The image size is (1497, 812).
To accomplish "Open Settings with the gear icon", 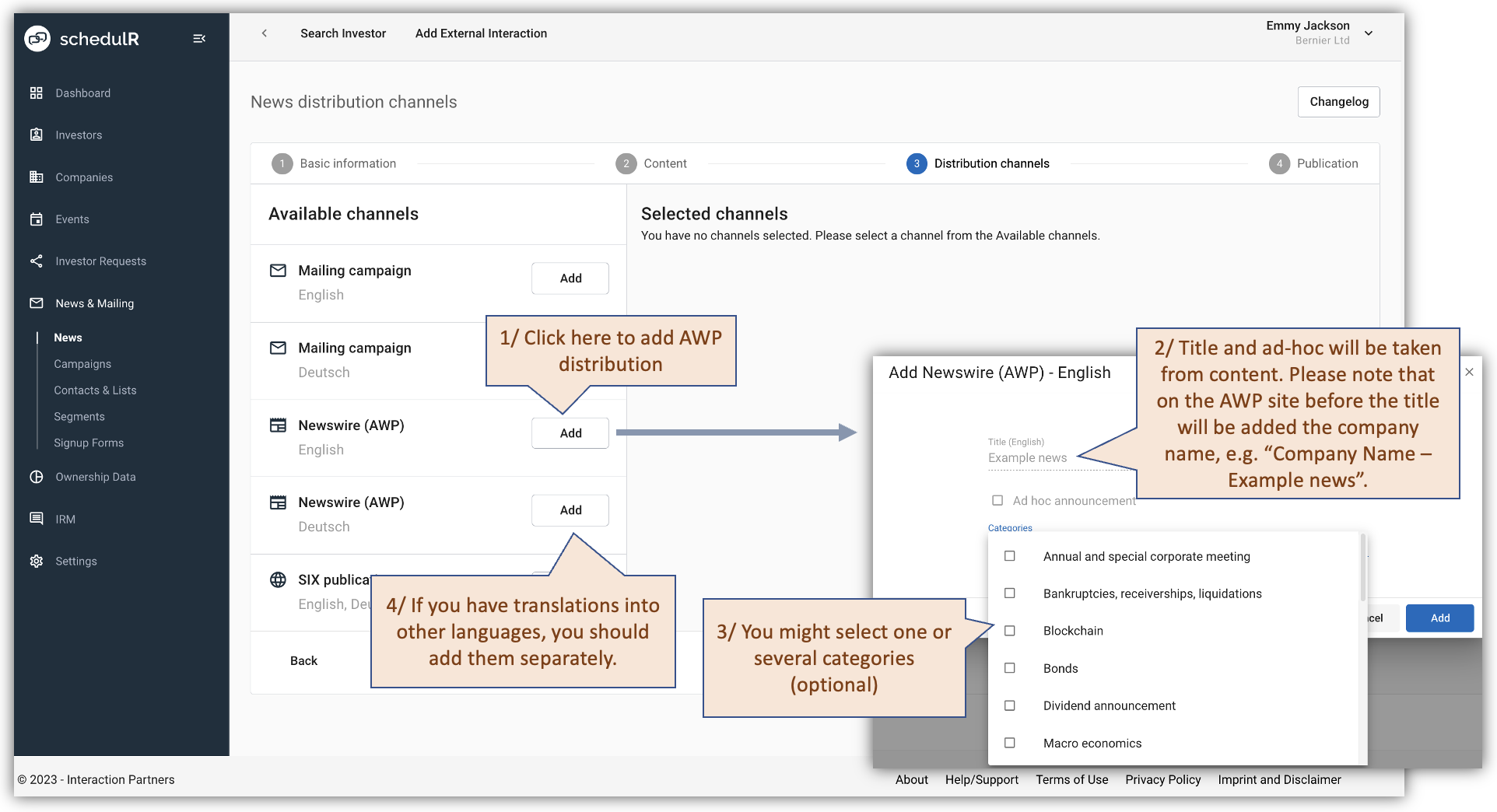I will coord(37,561).
